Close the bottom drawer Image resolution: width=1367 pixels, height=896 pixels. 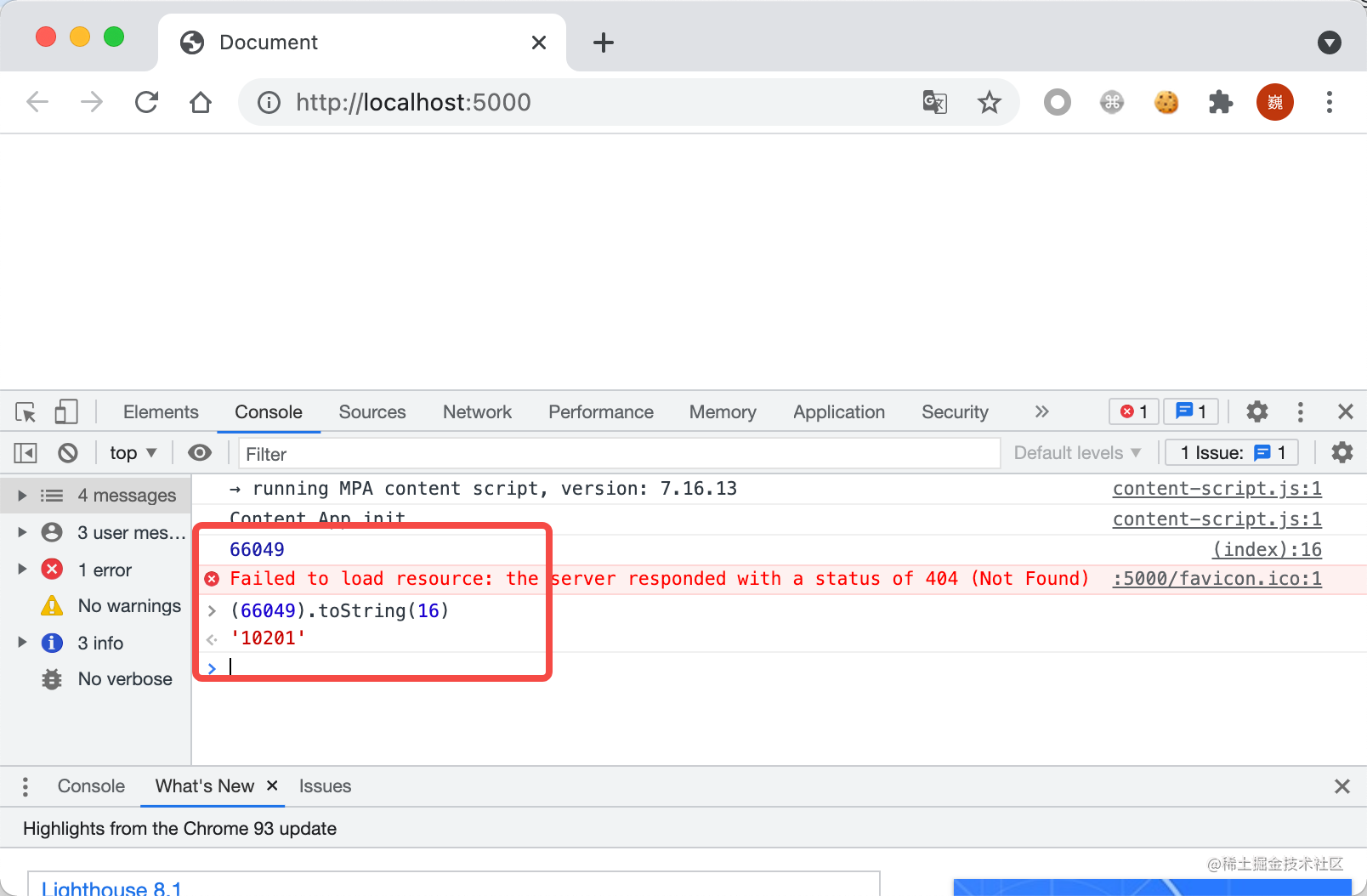(1342, 787)
